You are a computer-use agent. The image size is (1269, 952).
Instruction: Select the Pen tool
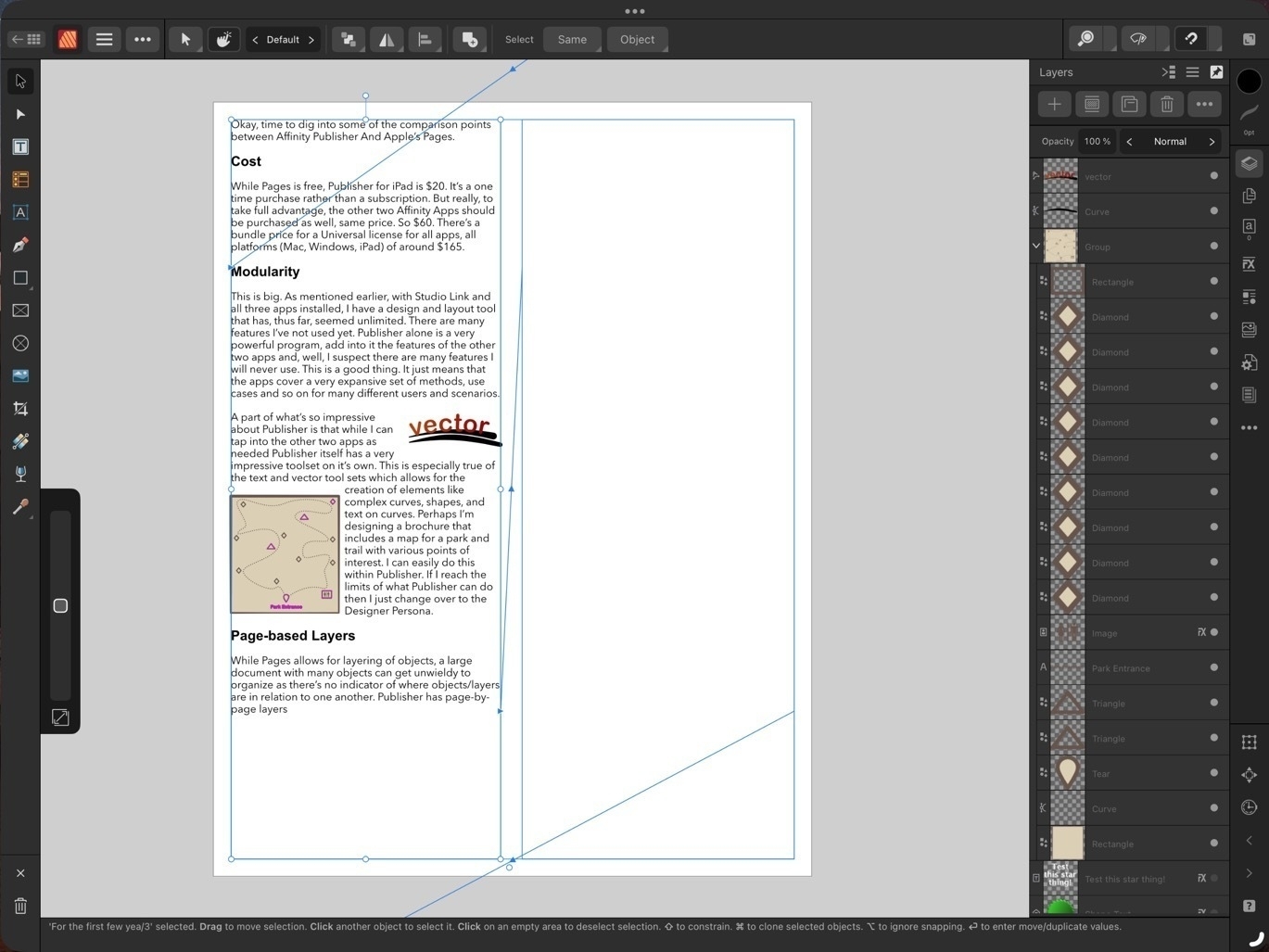point(19,245)
